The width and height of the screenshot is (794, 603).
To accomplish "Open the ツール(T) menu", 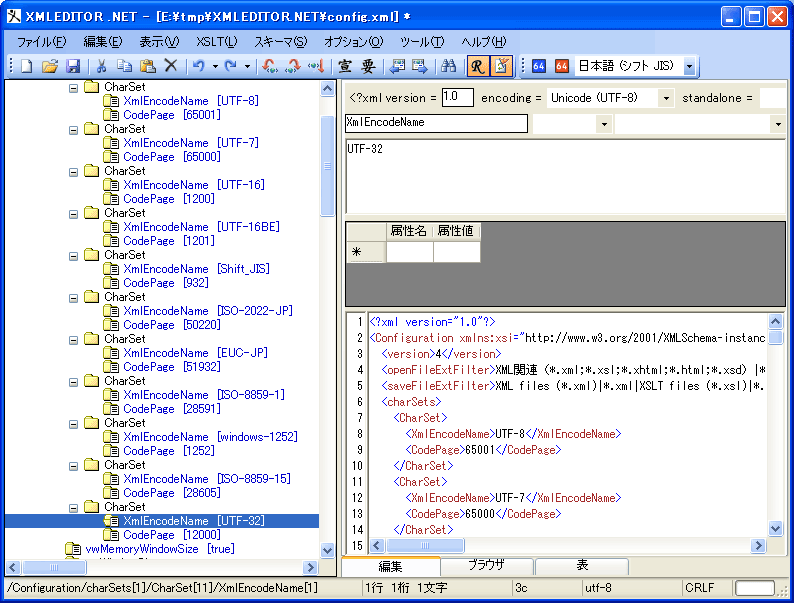I will 422,42.
